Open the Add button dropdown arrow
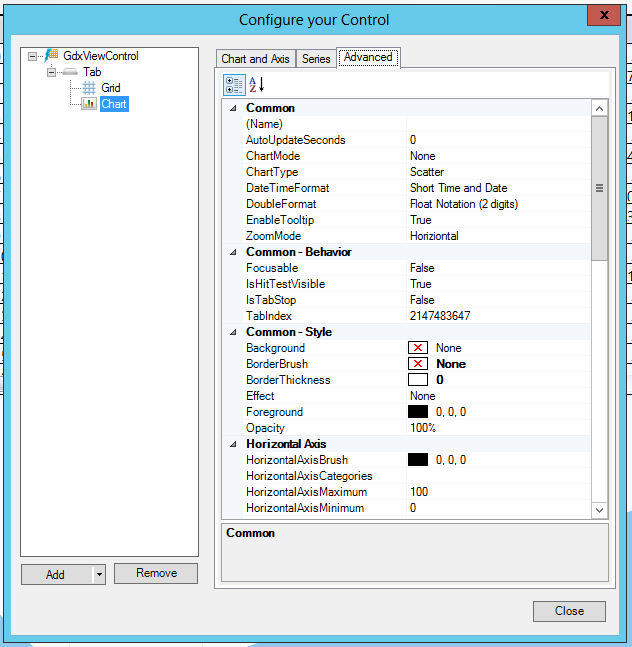This screenshot has height=647, width=632. (x=98, y=574)
